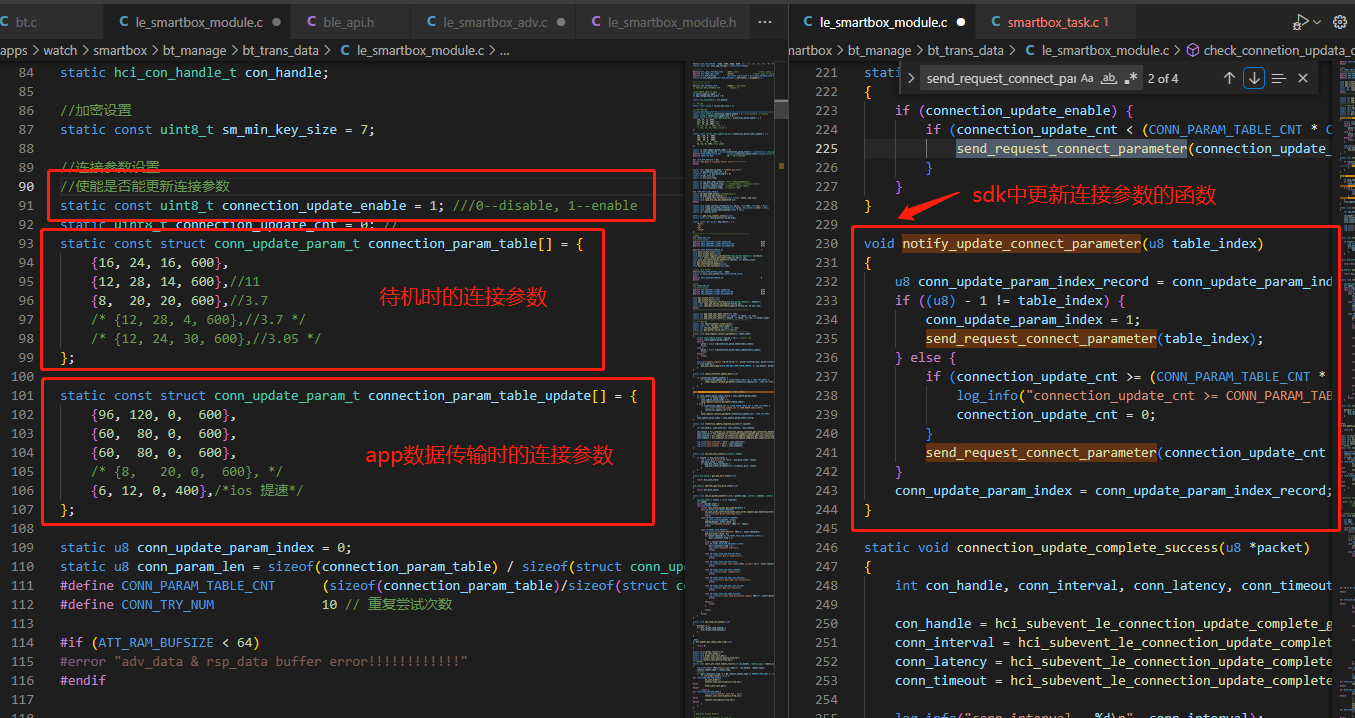
Task: Jump to the next find match
Action: (x=1254, y=78)
